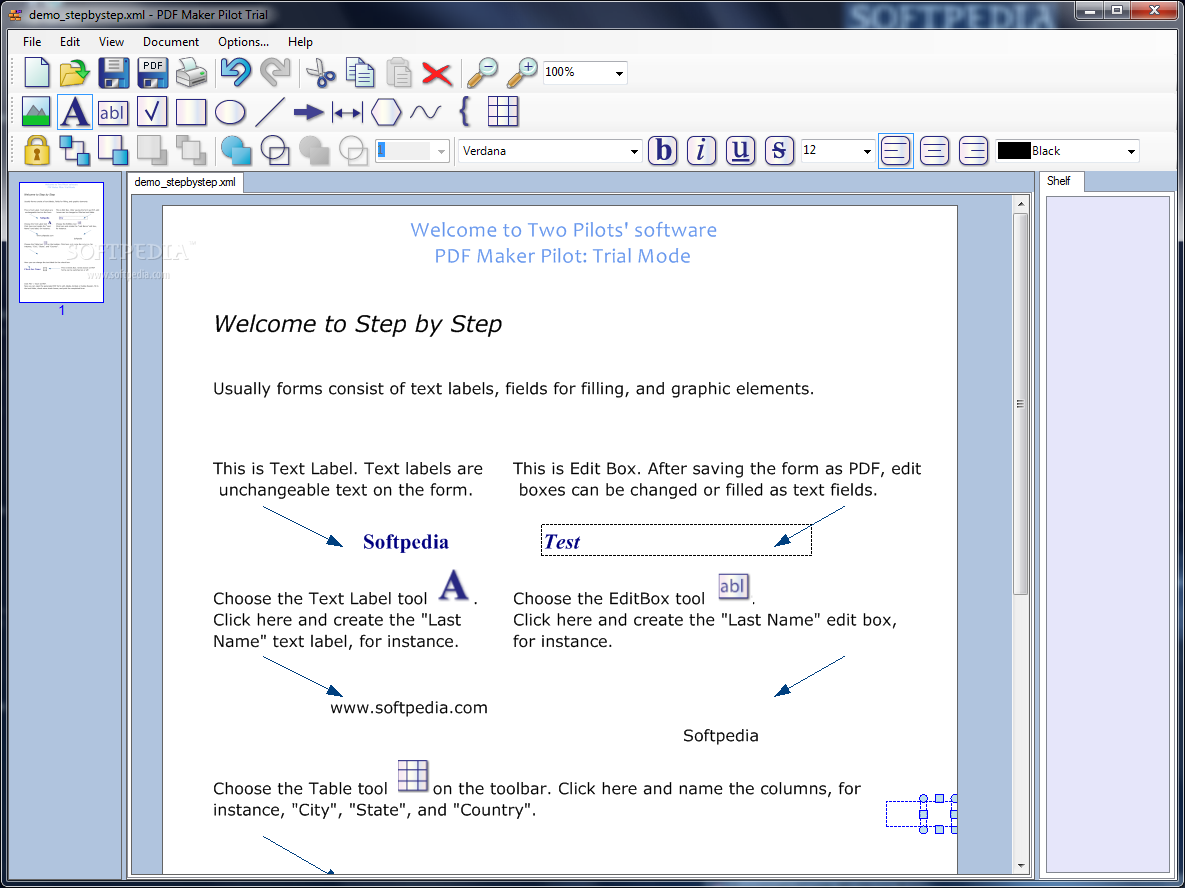The image size is (1185, 888).
Task: Cut selection with scissors icon
Action: click(320, 73)
